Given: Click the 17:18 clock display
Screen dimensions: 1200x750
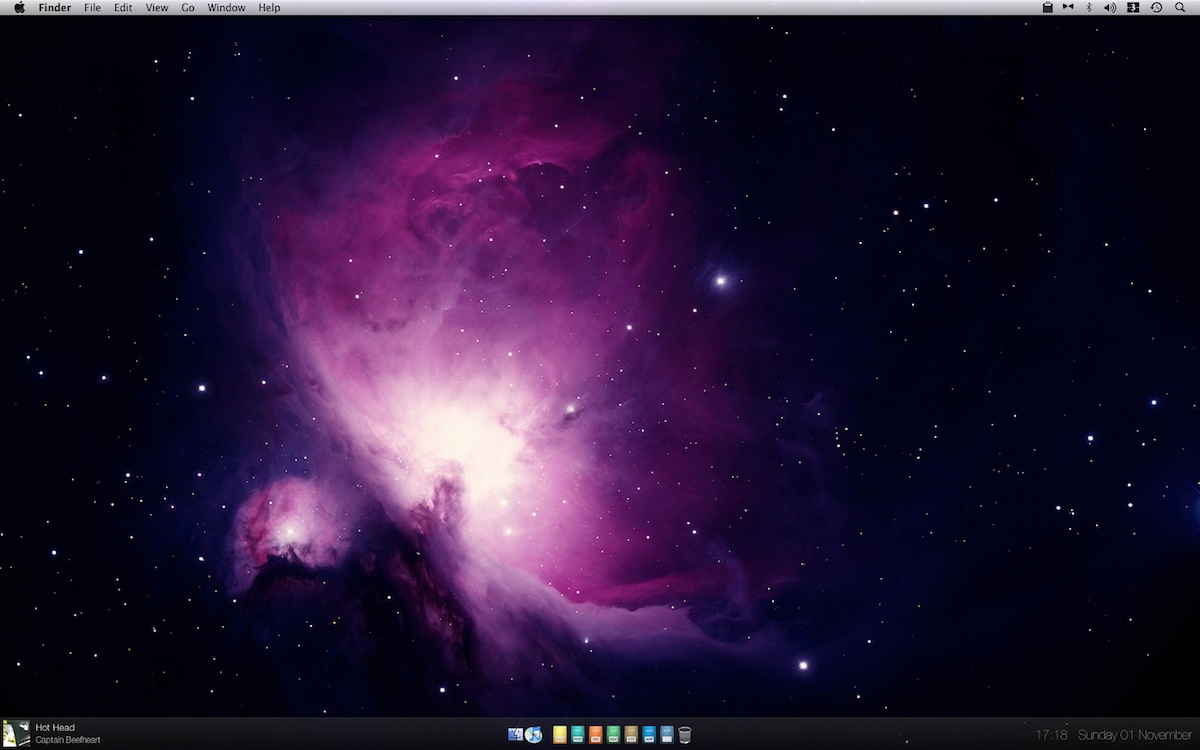Looking at the screenshot, I should click(x=1052, y=735).
